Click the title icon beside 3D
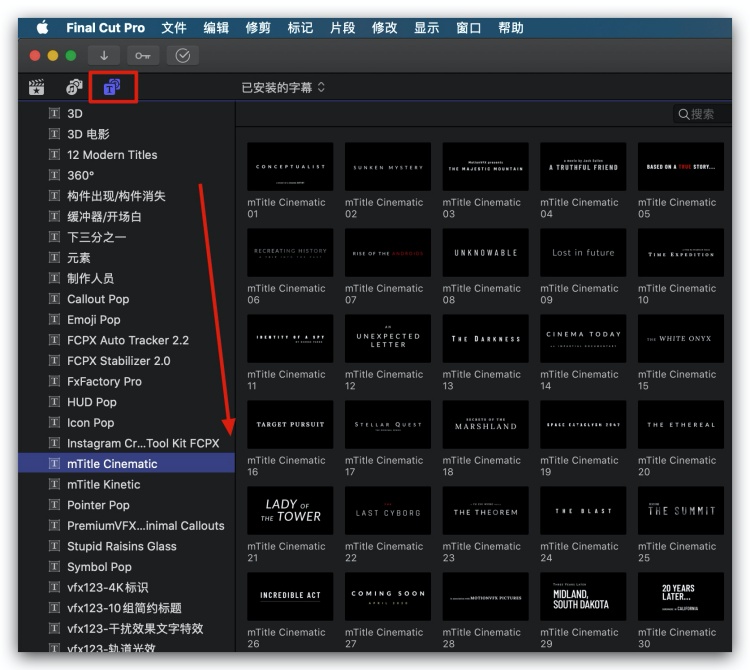Screen dimensions: 750x670 (55, 113)
